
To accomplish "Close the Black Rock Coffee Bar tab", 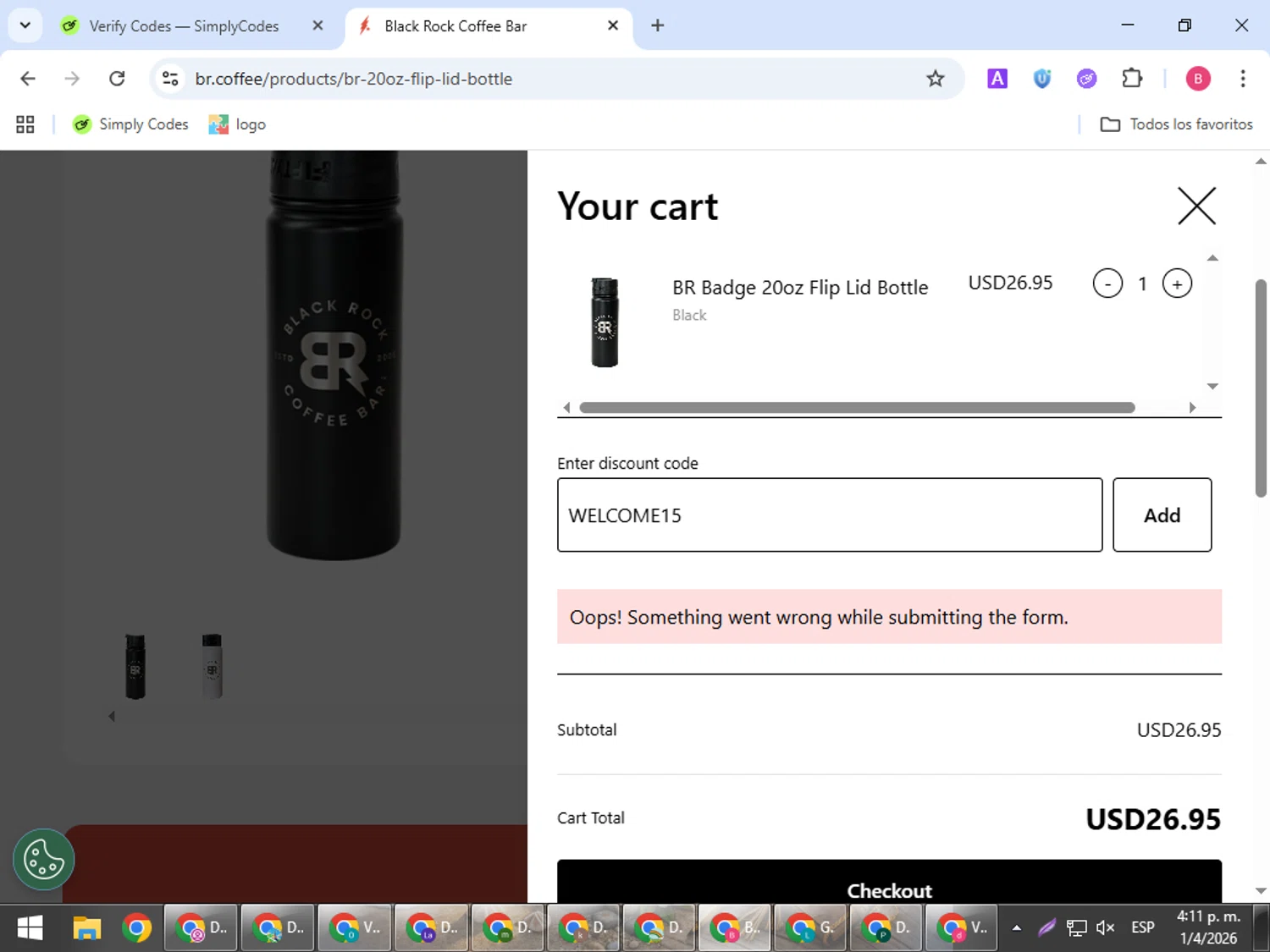I will pyautogui.click(x=613, y=25).
